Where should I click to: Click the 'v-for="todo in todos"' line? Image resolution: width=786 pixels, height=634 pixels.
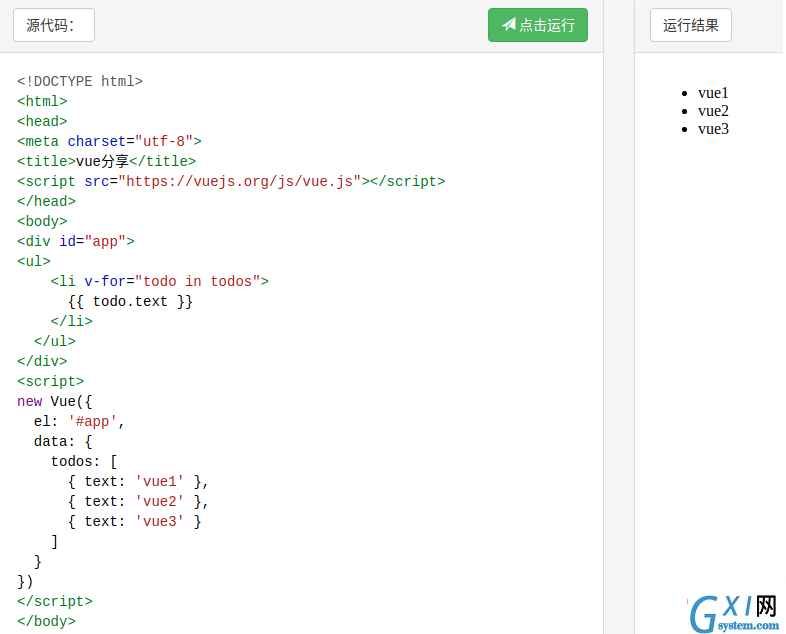159,281
